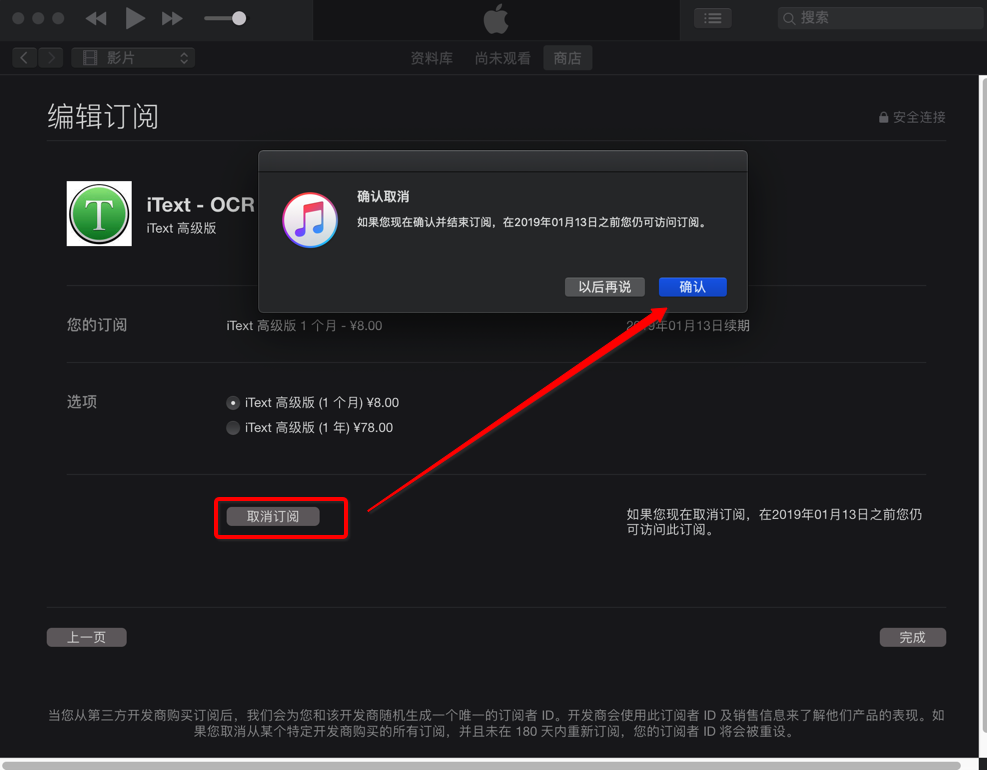This screenshot has height=770, width=987.
Task: Click the play button
Action: pos(134,18)
